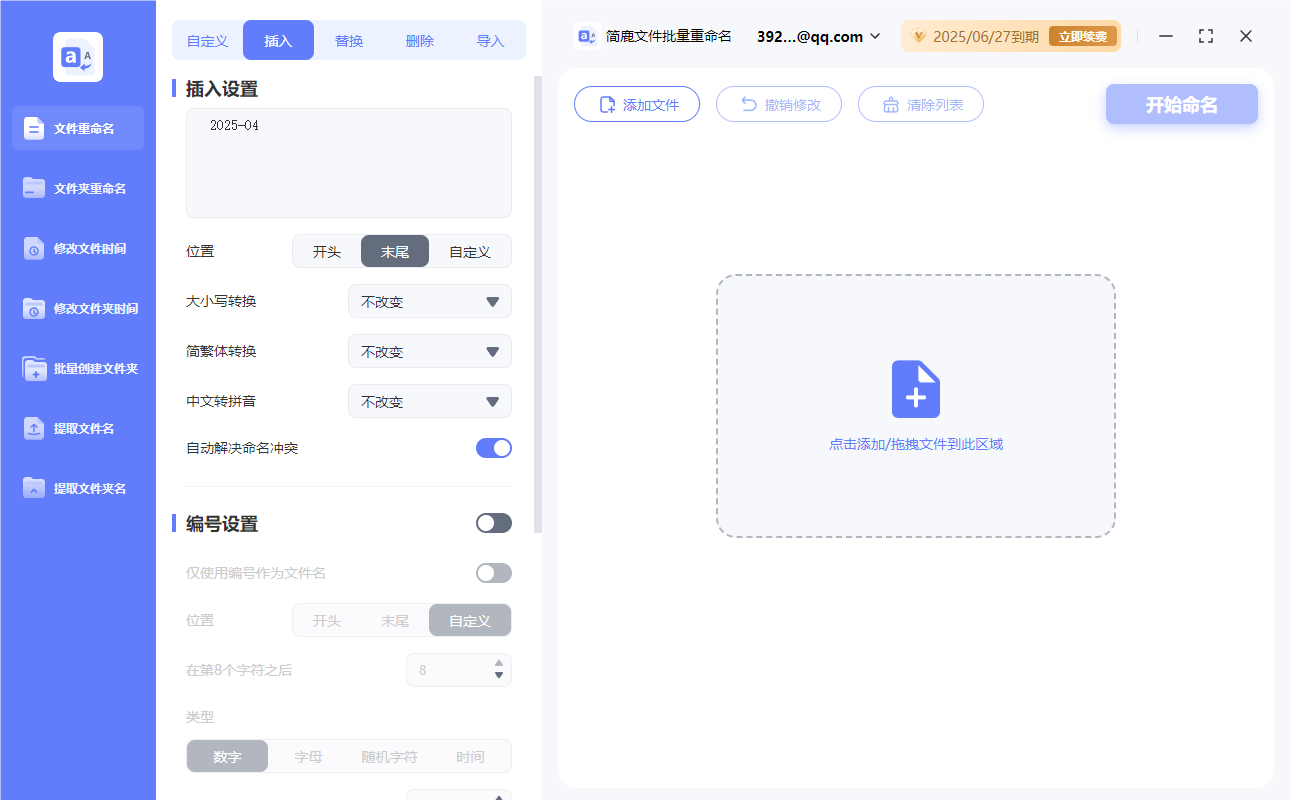Image resolution: width=1290 pixels, height=800 pixels.
Task: Switch to the 替换 tab
Action: tap(349, 39)
